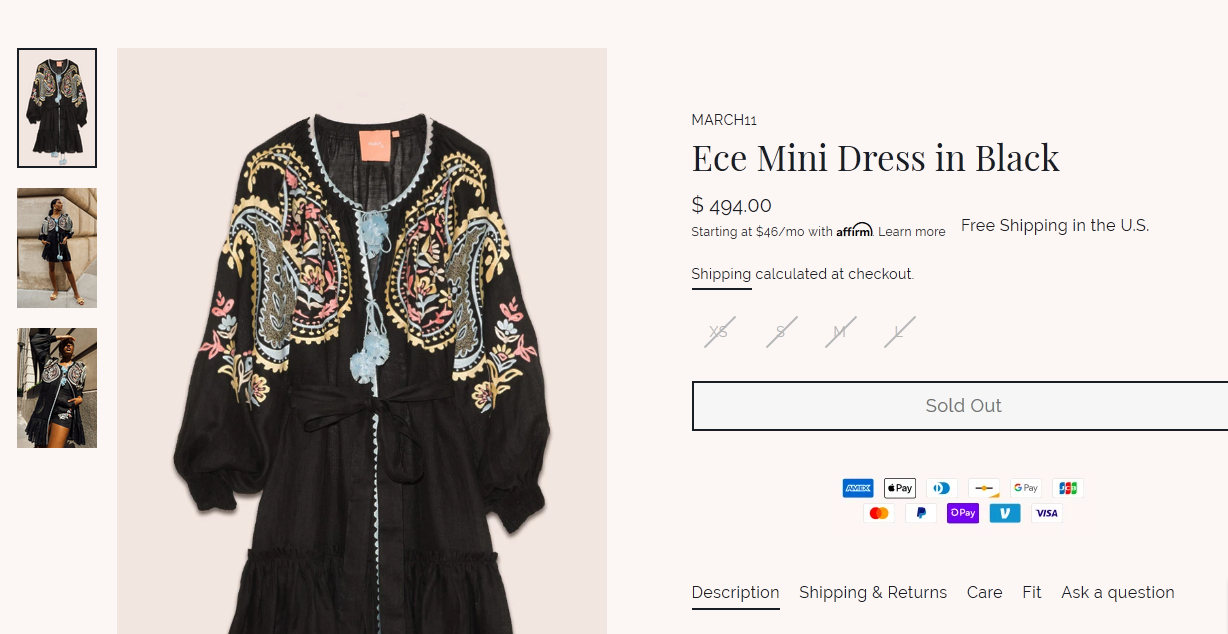Choose size L option

(899, 332)
